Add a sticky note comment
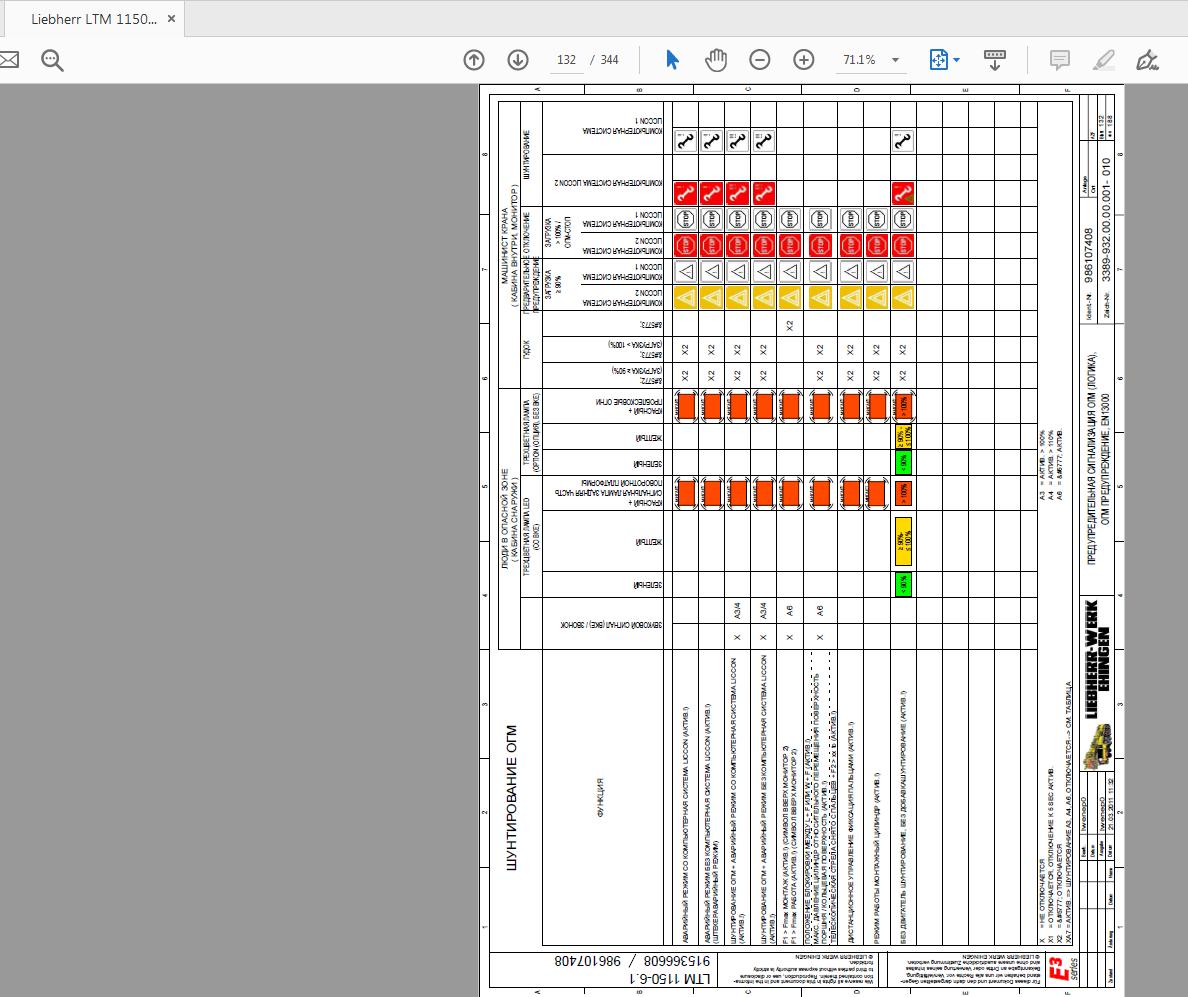 coord(1060,60)
